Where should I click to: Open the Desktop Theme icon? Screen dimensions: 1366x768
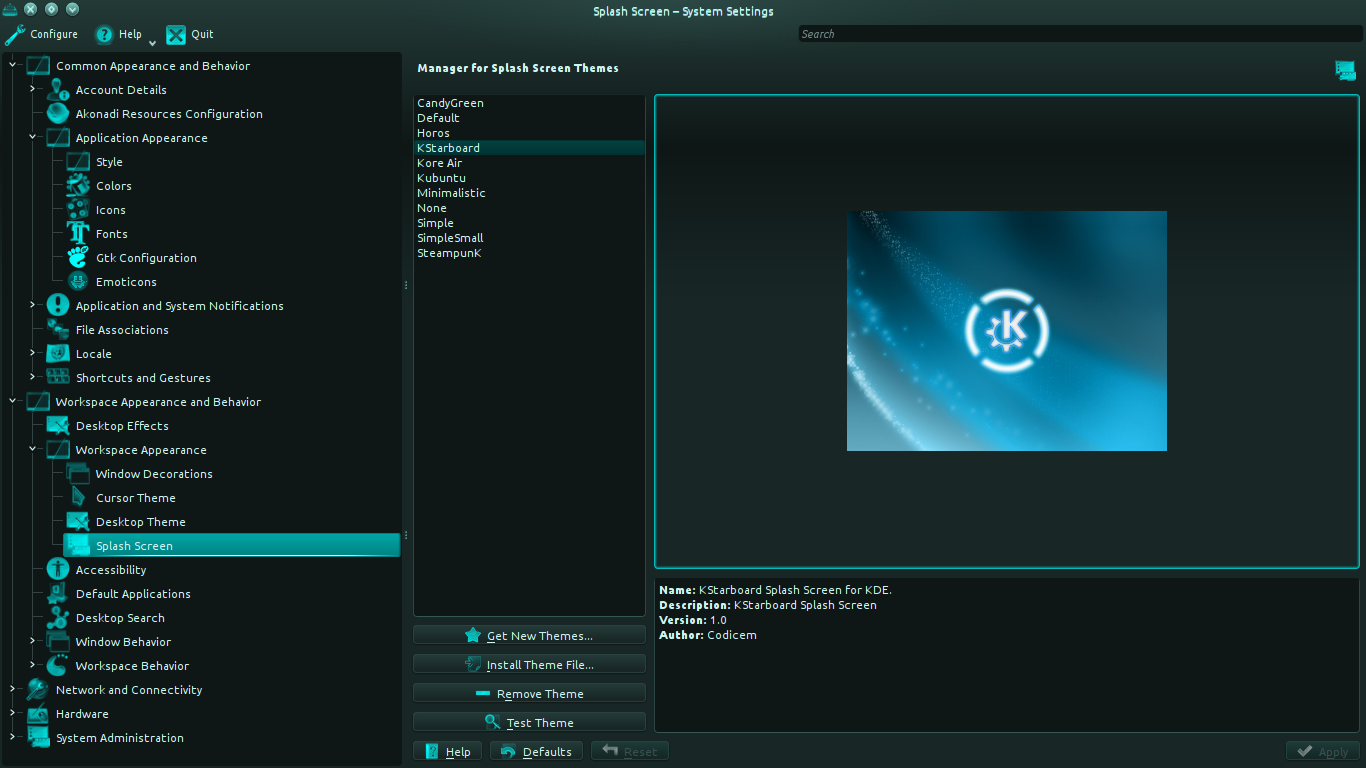78,522
